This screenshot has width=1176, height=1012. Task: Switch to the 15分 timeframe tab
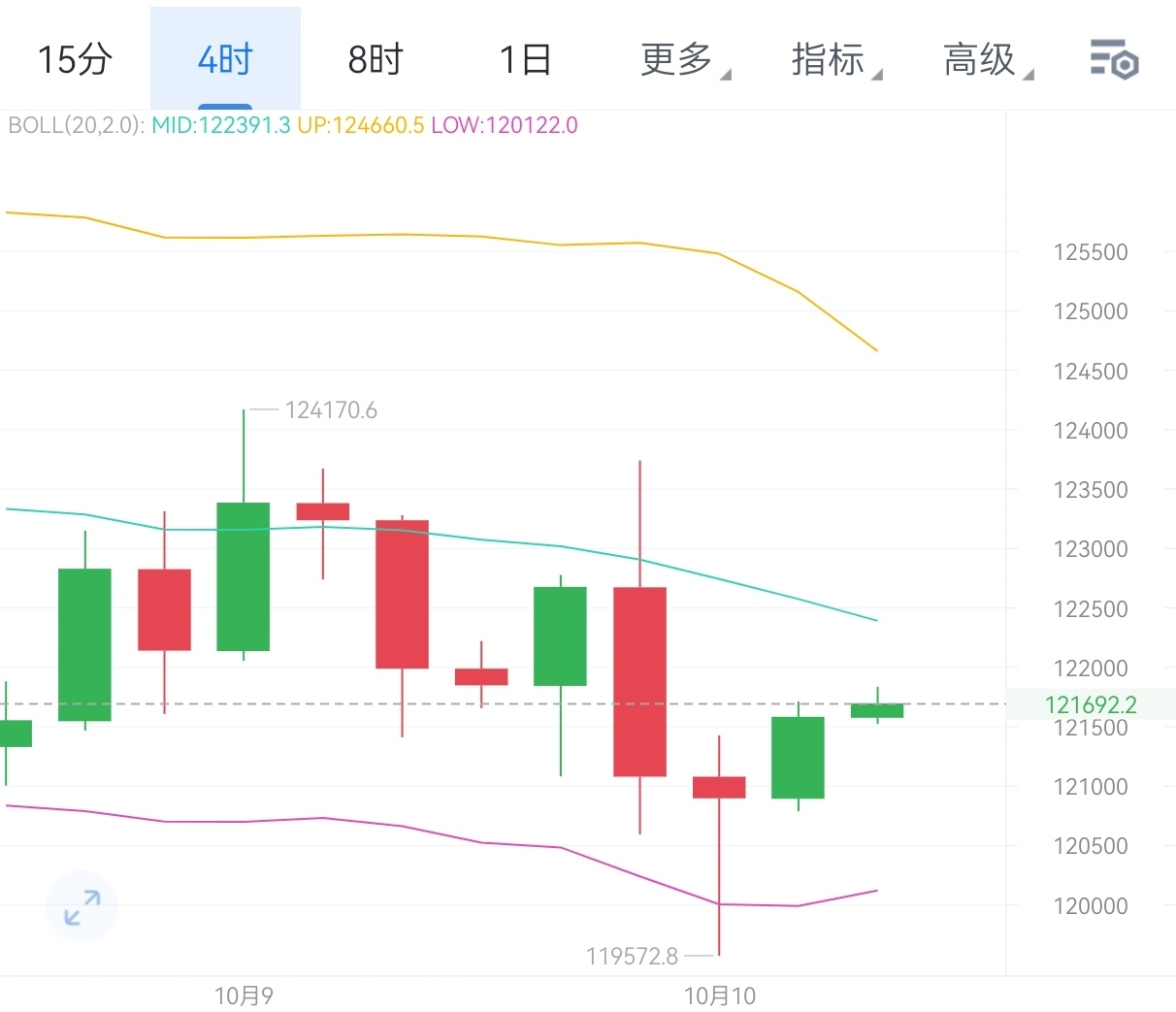pyautogui.click(x=74, y=58)
